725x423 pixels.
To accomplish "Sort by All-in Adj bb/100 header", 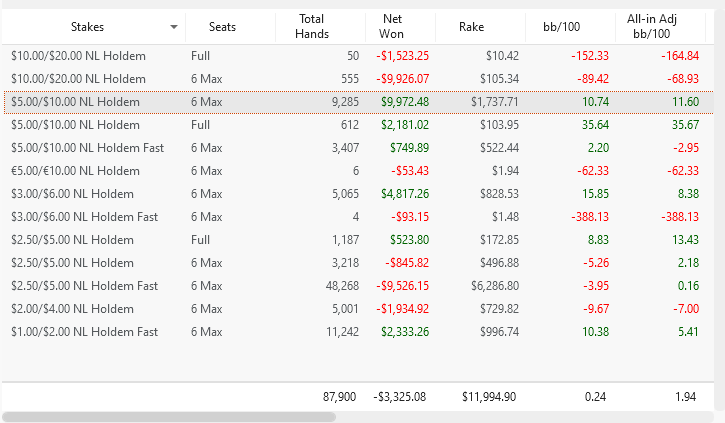I will click(661, 27).
